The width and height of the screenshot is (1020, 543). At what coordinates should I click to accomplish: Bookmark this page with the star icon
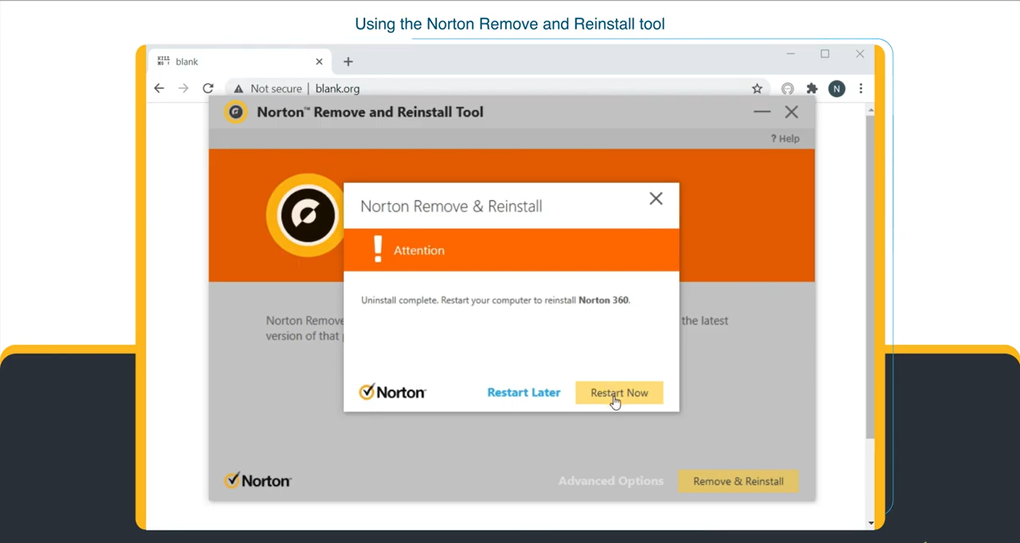(x=757, y=88)
